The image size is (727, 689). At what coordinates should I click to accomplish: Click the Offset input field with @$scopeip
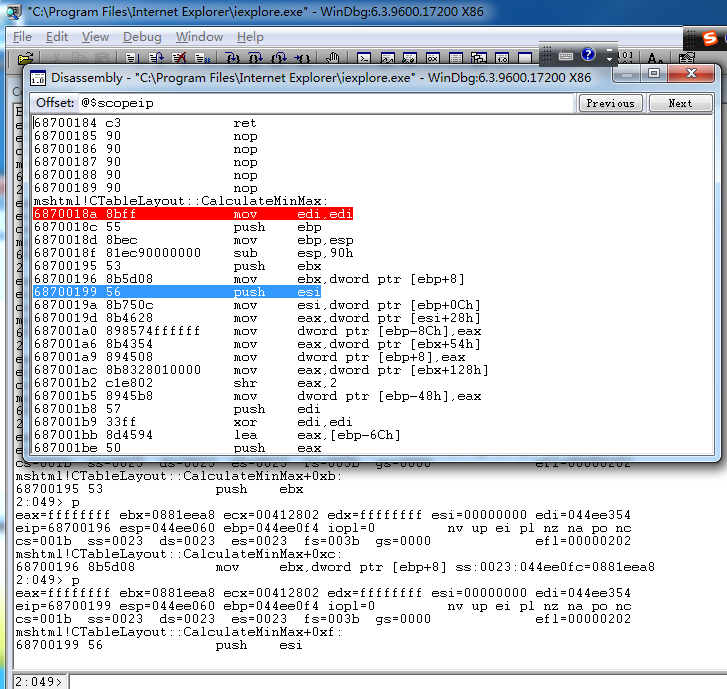pyautogui.click(x=326, y=103)
